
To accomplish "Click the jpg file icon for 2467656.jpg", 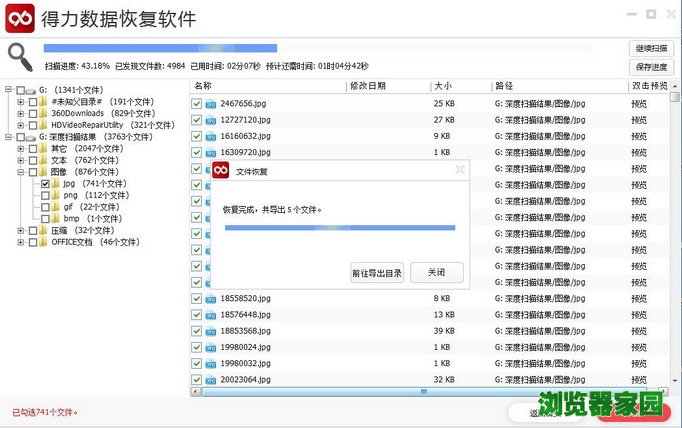I will point(210,104).
